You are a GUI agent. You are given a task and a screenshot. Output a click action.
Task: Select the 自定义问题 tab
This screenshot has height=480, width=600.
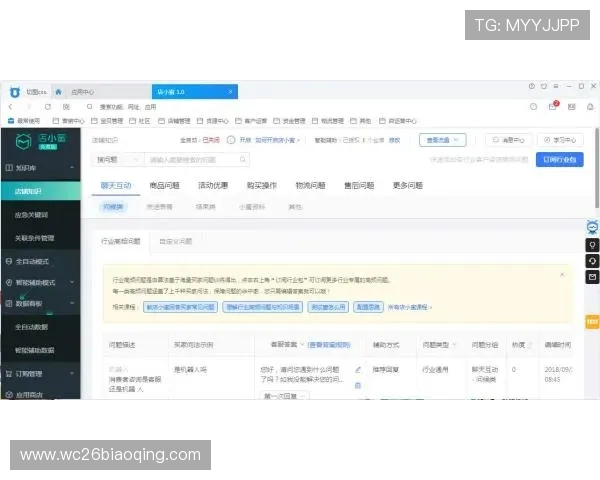tap(176, 241)
